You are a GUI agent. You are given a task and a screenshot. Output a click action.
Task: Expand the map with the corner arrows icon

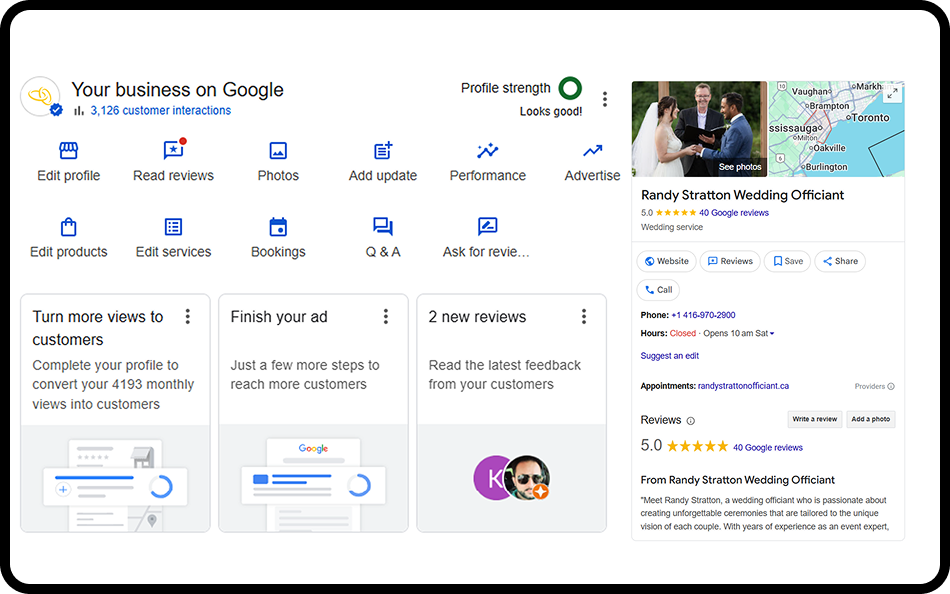pyautogui.click(x=893, y=93)
